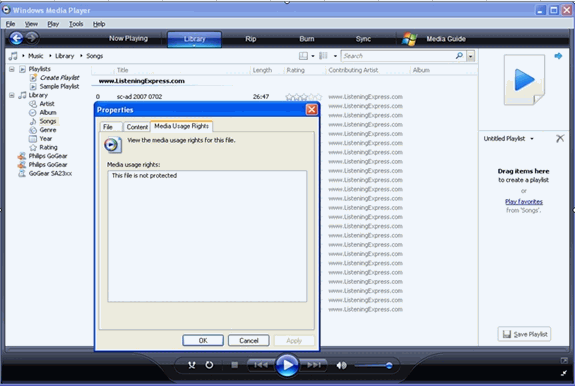Click Create Playlist item
The width and height of the screenshot is (575, 386).
coord(59,78)
